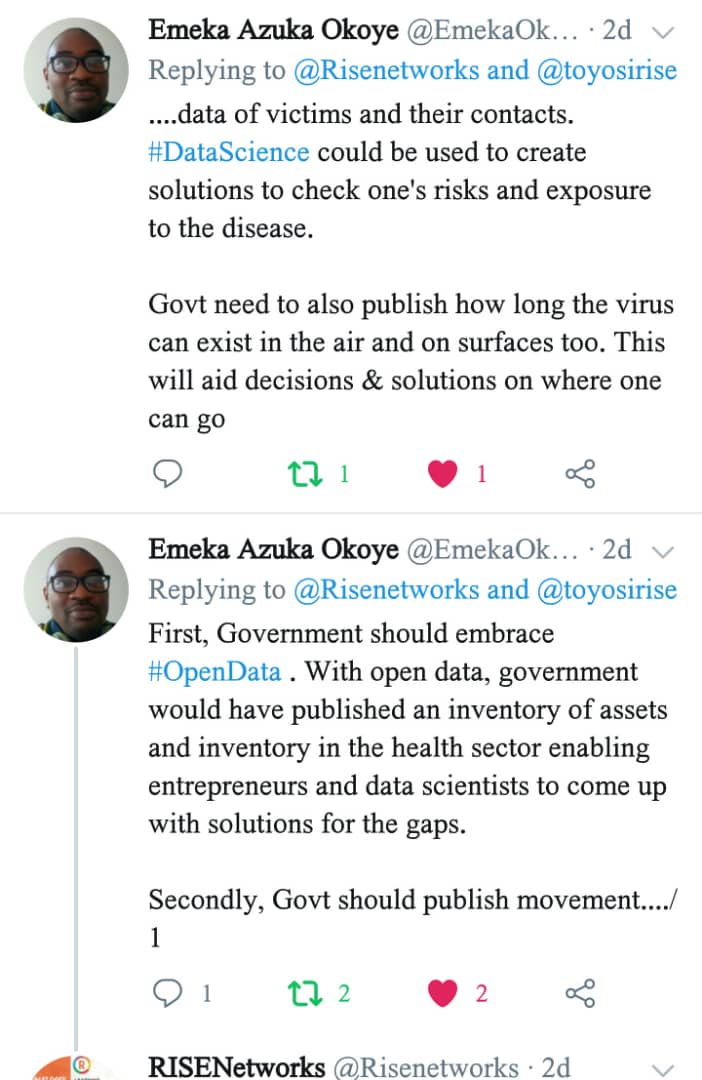Open the first tweet's options chevron

662,31
